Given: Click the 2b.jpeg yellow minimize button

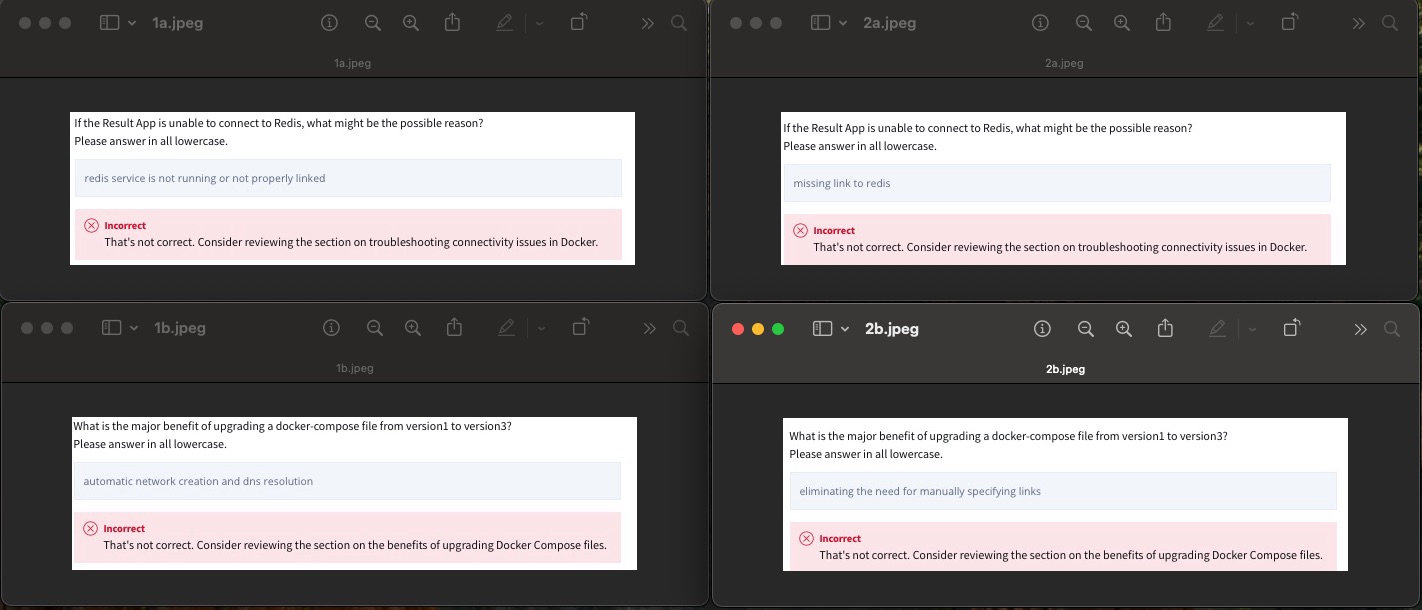Looking at the screenshot, I should coord(758,329).
